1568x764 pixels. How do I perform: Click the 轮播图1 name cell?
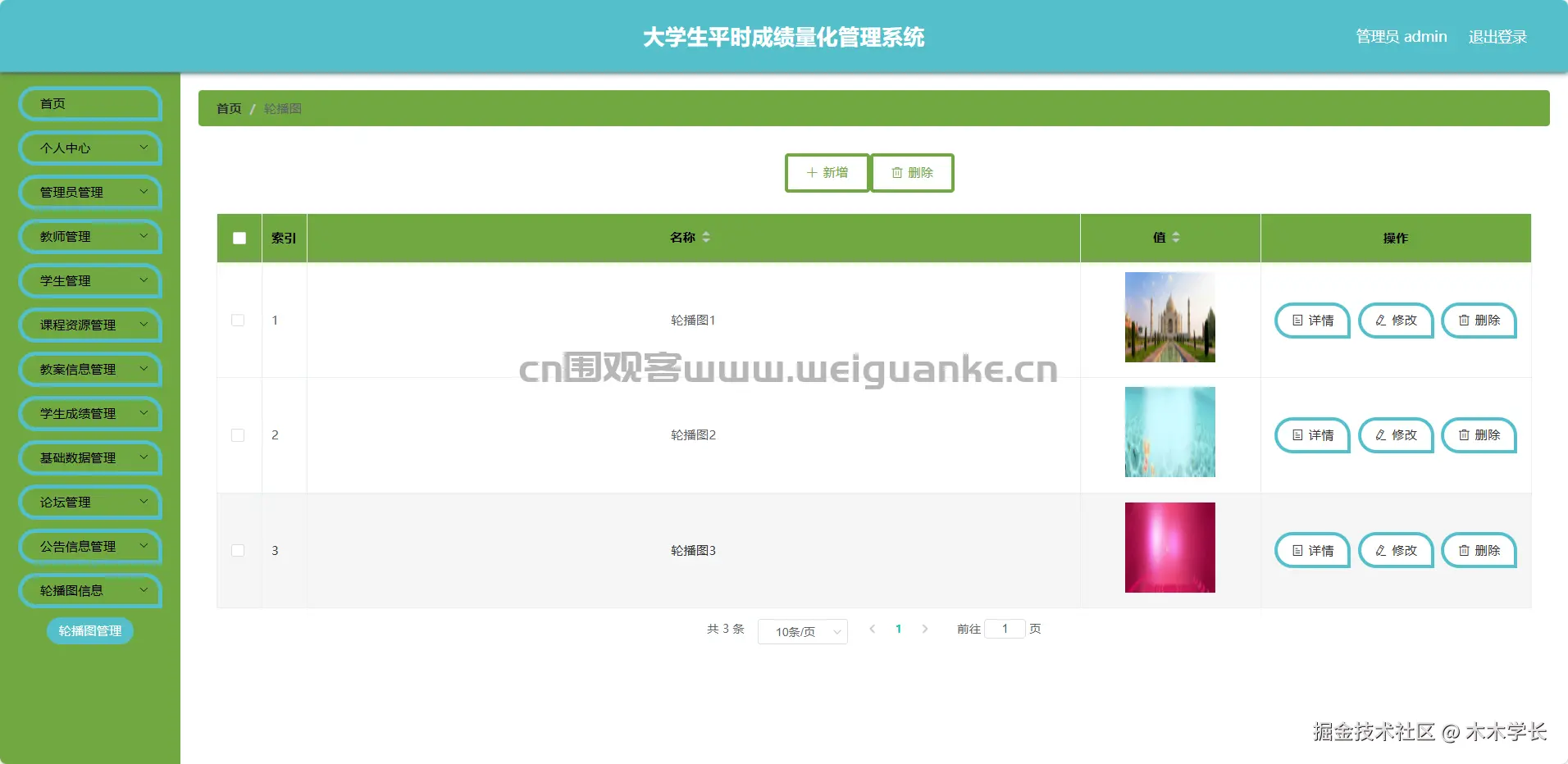(x=694, y=321)
